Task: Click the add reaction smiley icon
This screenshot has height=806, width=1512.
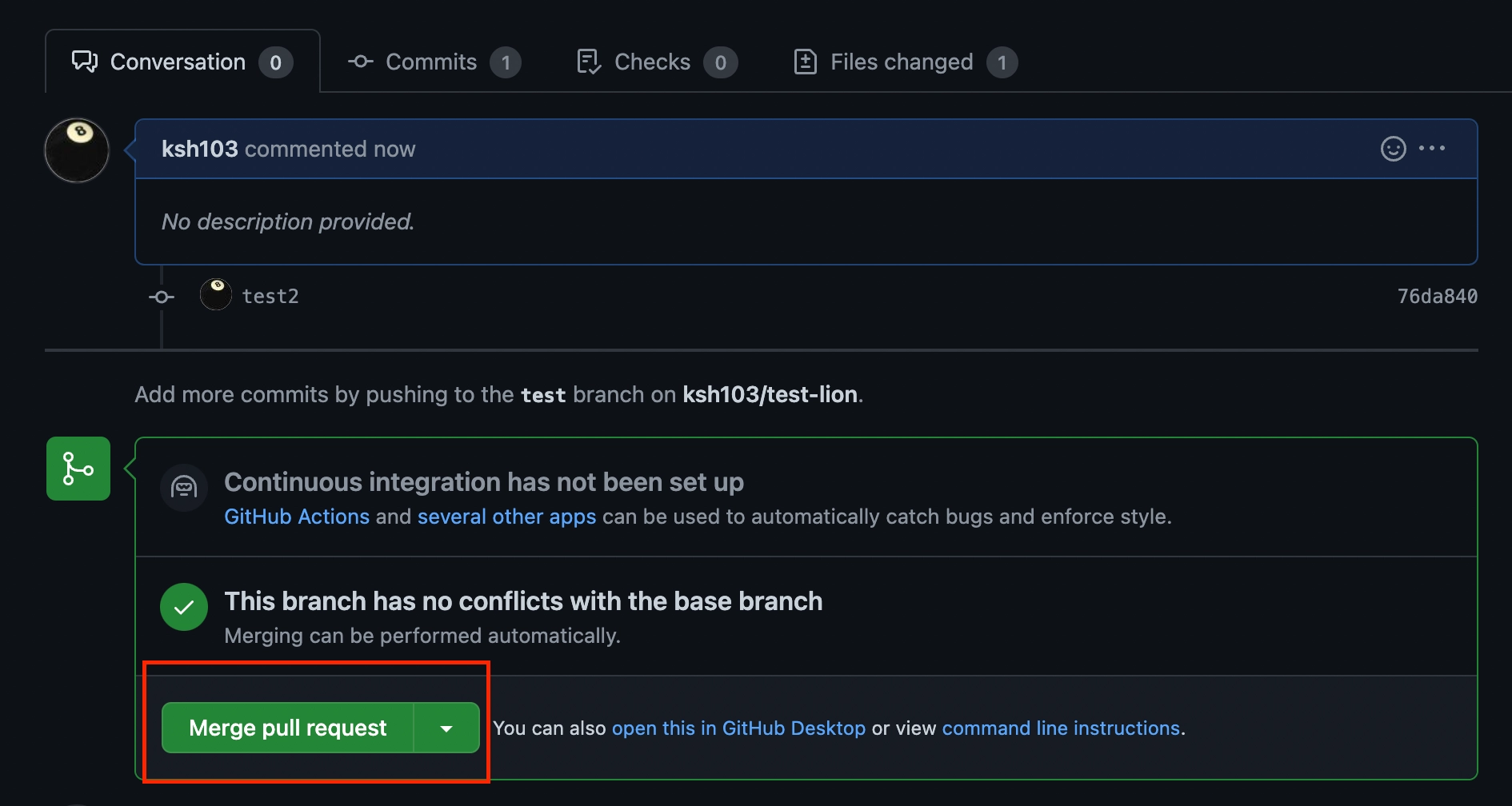Action: point(1393,149)
